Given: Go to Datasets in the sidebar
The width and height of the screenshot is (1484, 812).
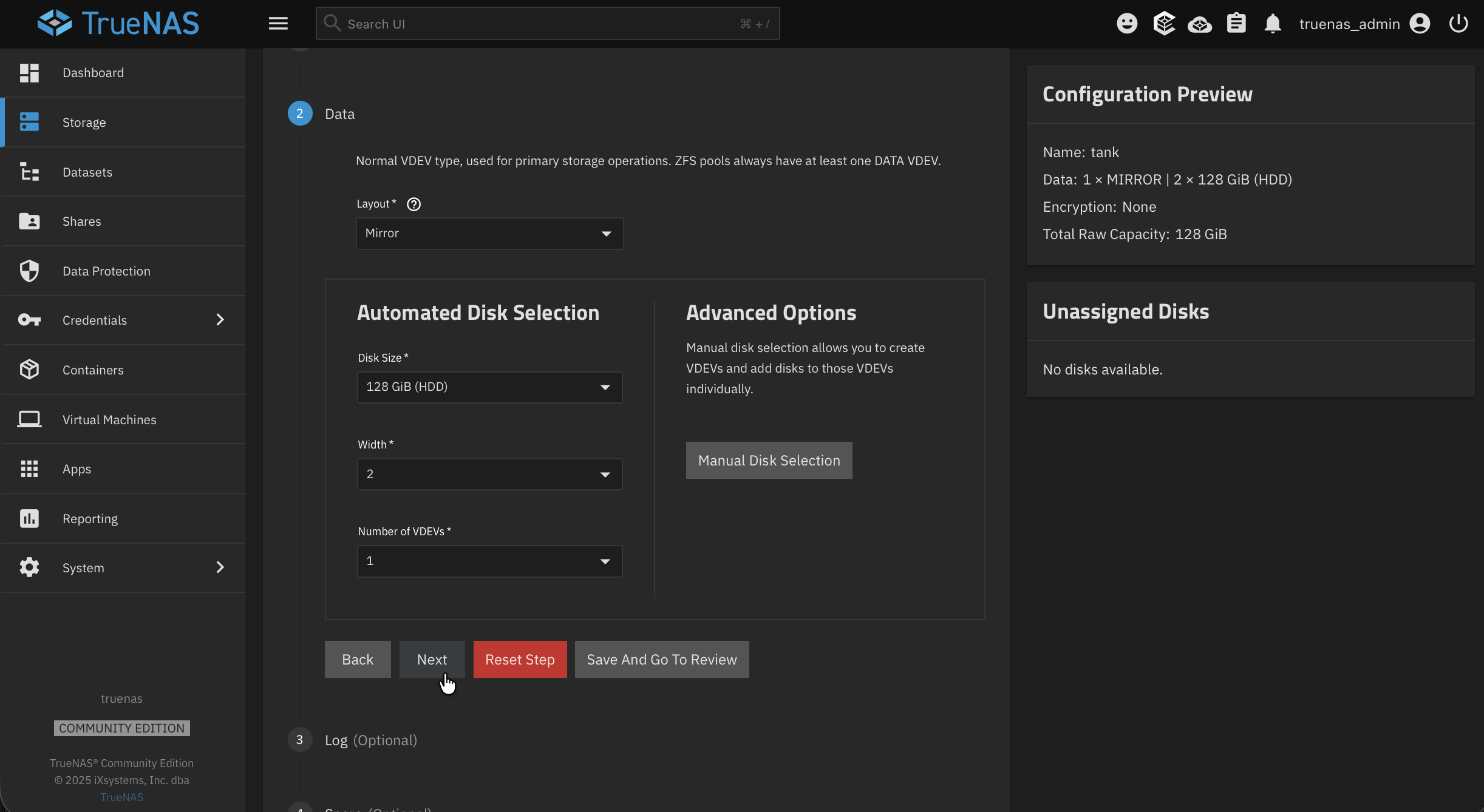Looking at the screenshot, I should pos(87,172).
